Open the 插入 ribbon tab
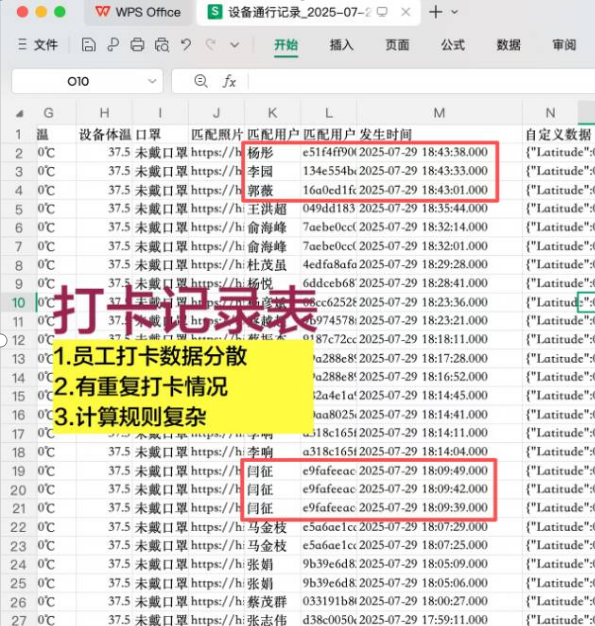The width and height of the screenshot is (595, 626). click(341, 45)
